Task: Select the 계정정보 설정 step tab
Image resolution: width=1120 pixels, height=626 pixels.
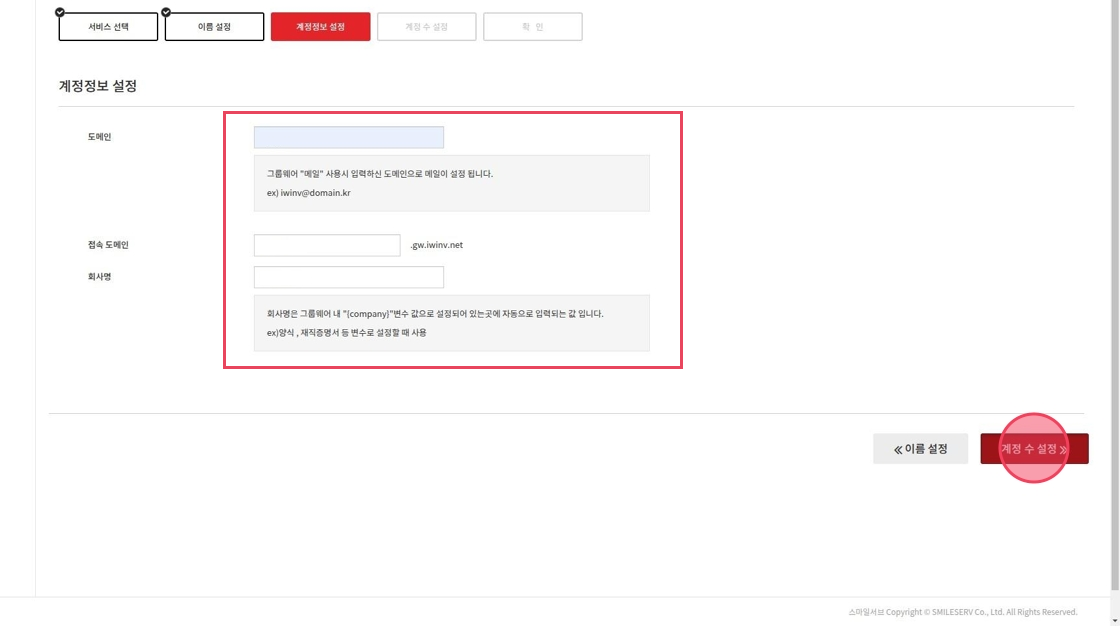Action: pos(321,26)
